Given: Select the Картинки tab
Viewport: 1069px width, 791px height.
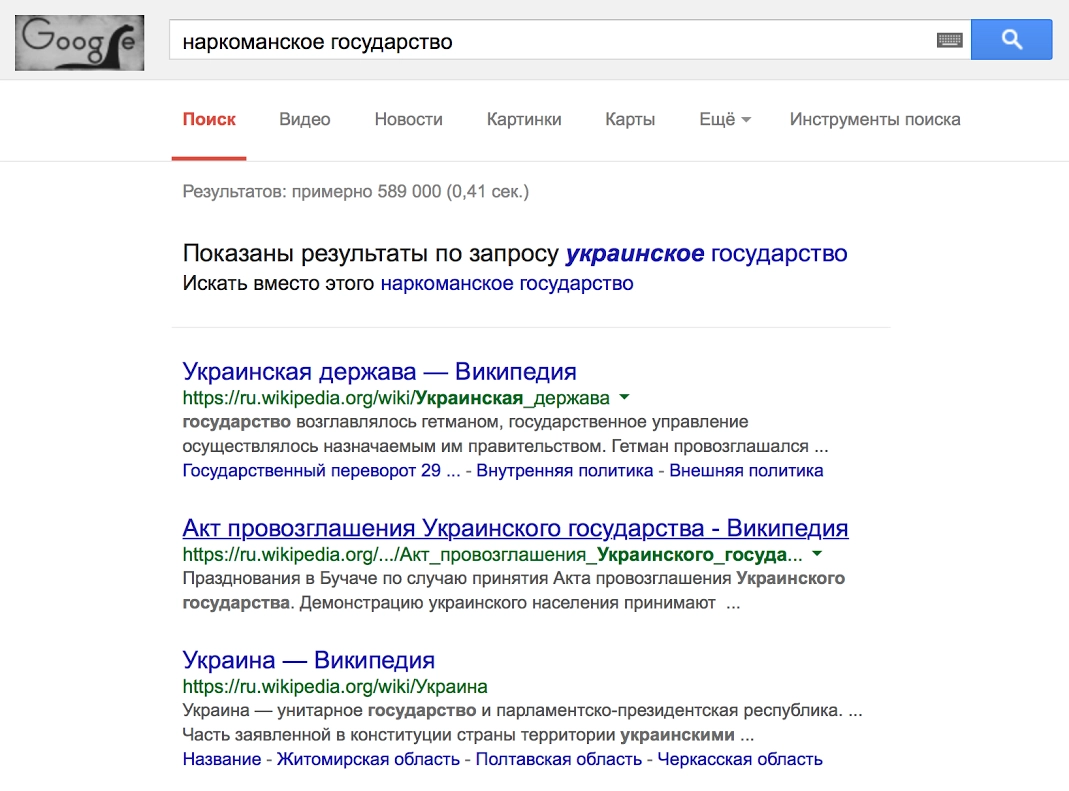Looking at the screenshot, I should [524, 119].
